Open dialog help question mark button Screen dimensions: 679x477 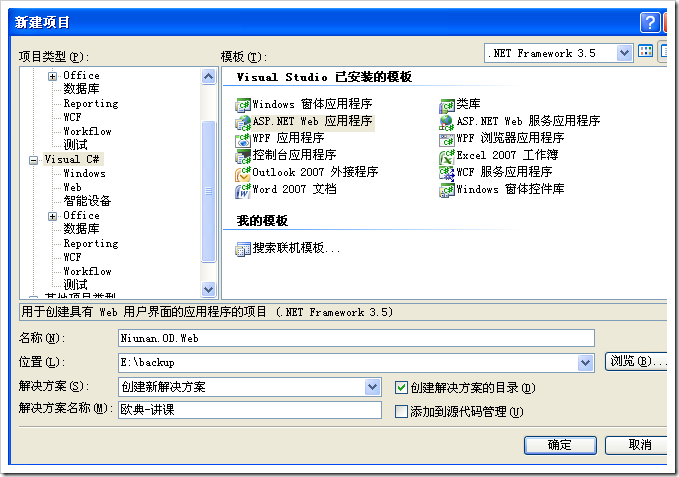tap(650, 22)
